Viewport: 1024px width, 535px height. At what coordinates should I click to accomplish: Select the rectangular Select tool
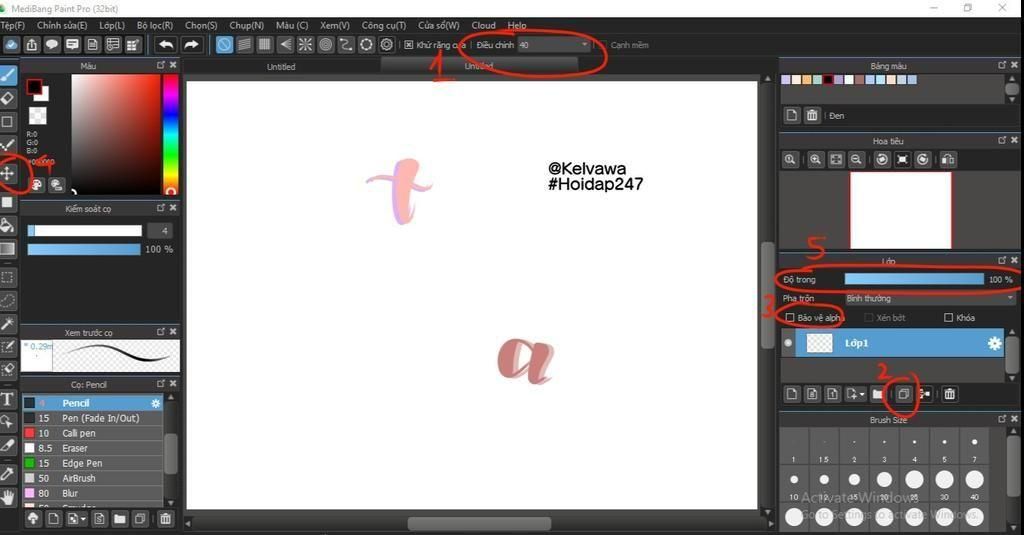point(8,277)
